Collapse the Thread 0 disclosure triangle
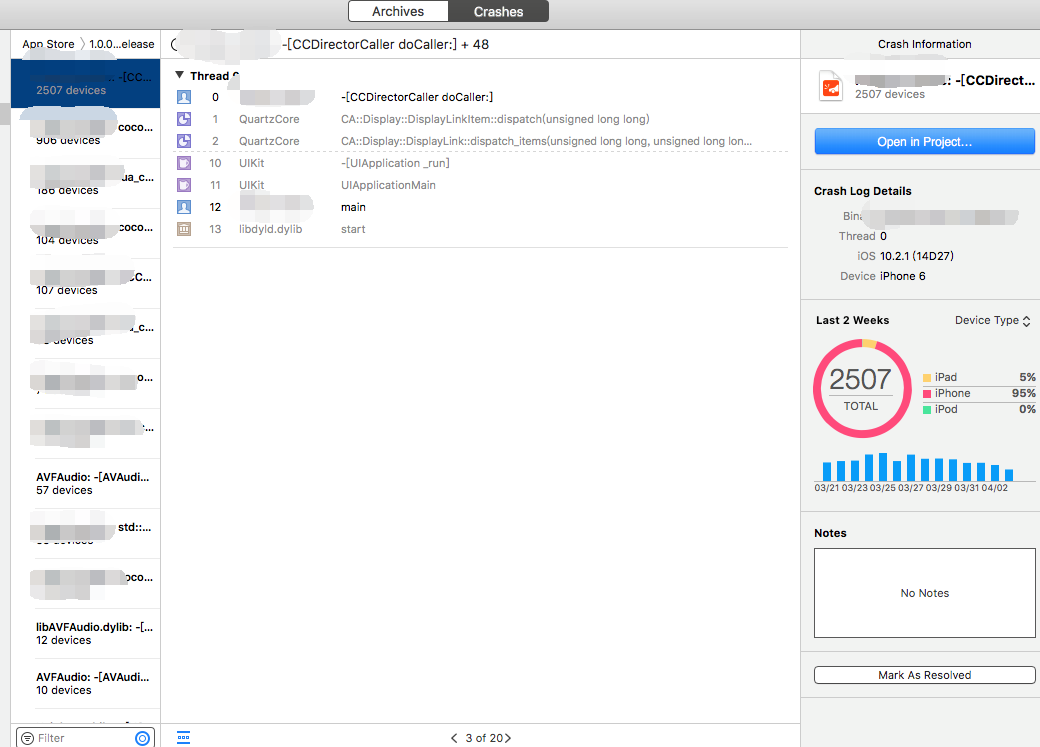Image resolution: width=1040 pixels, height=747 pixels. coord(180,75)
